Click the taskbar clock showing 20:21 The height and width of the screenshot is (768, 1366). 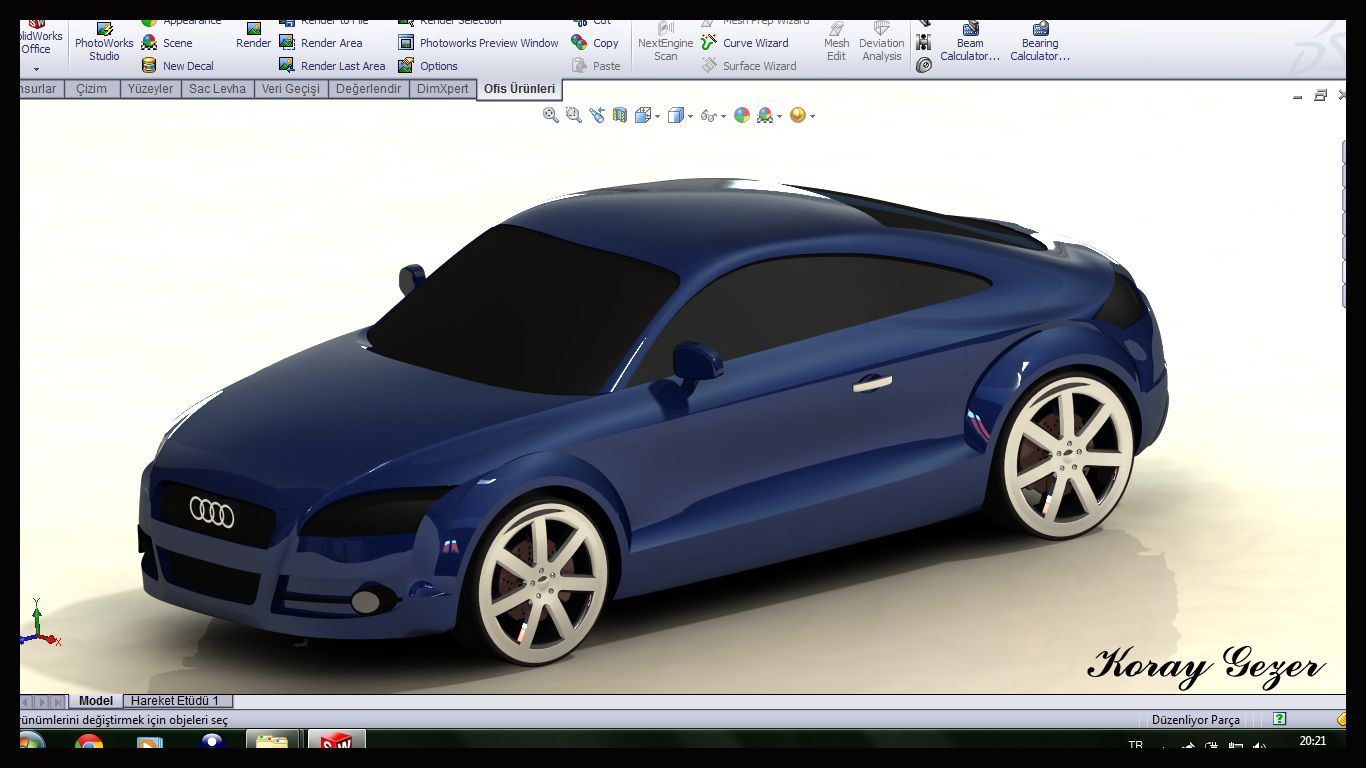pyautogui.click(x=1313, y=741)
